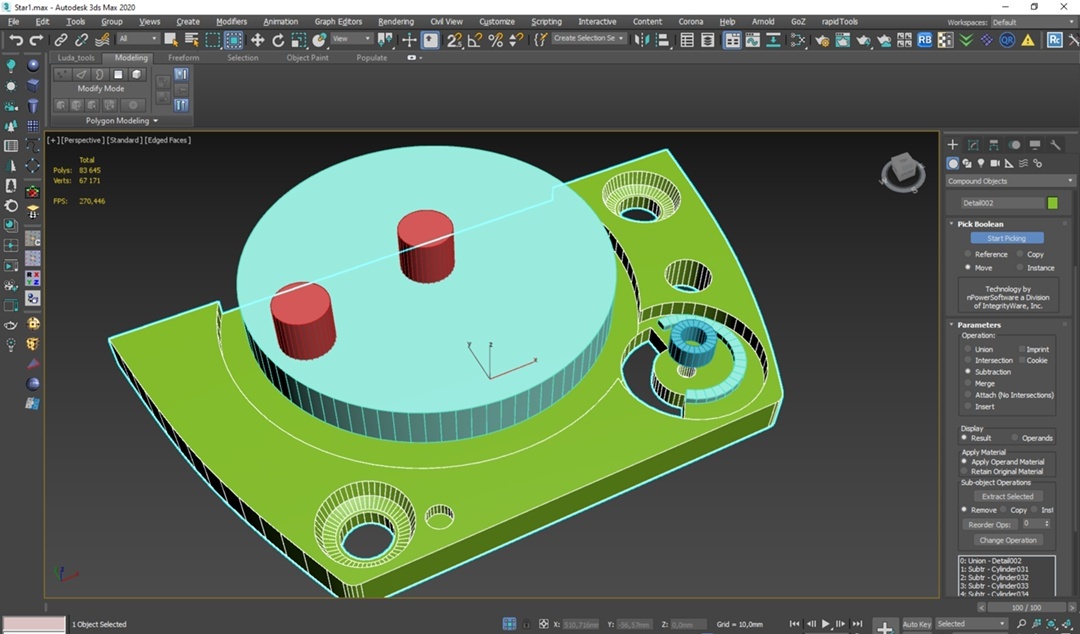Image resolution: width=1080 pixels, height=634 pixels.
Task: Click the Undo arrow icon
Action: [15, 40]
